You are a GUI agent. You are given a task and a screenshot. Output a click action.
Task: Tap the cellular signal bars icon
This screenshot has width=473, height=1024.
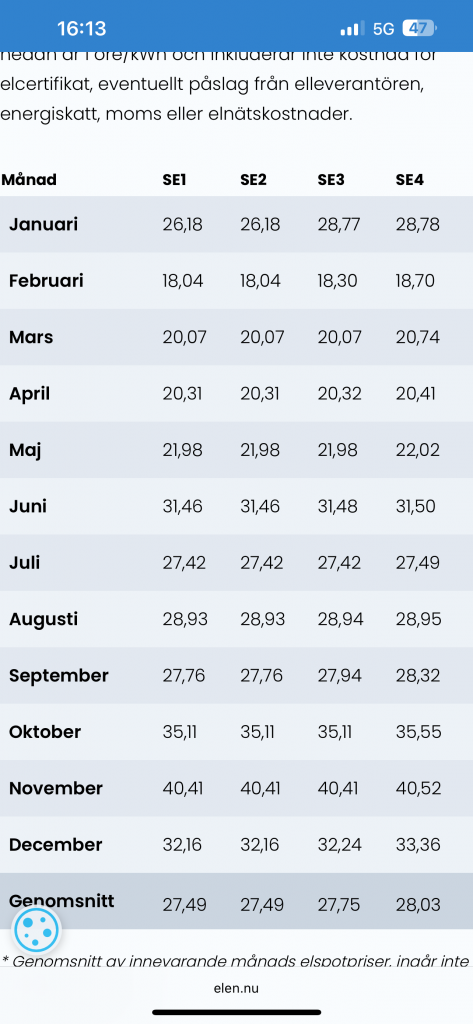click(x=353, y=29)
